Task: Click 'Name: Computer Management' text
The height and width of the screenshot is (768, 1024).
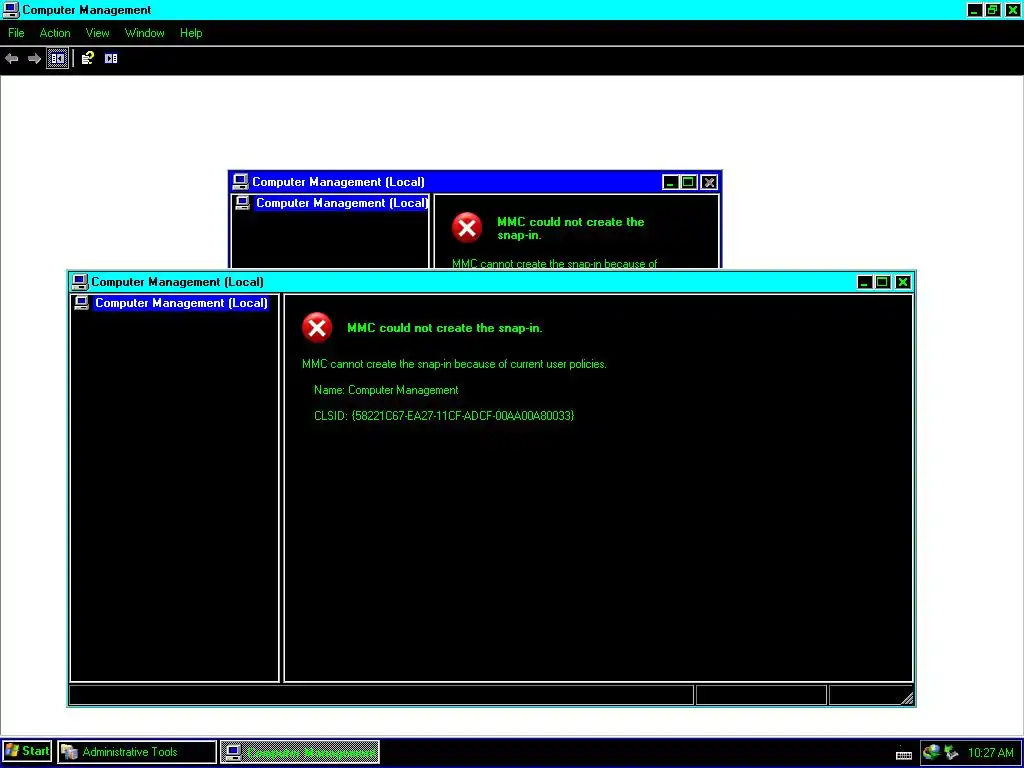Action: coord(386,390)
